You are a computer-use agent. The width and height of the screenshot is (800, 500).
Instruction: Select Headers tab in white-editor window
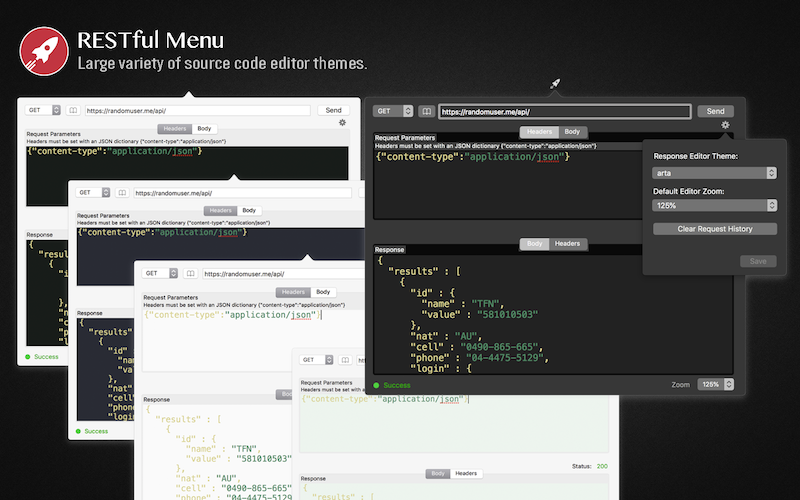point(293,292)
